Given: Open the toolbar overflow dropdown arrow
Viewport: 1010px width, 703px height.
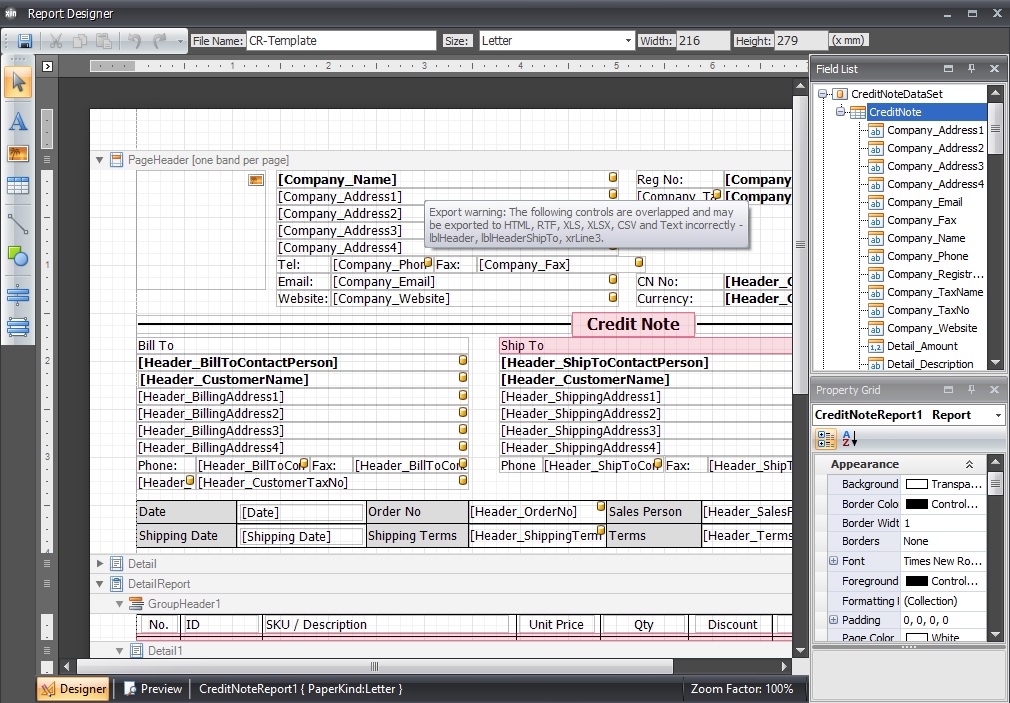Looking at the screenshot, I should click(180, 42).
